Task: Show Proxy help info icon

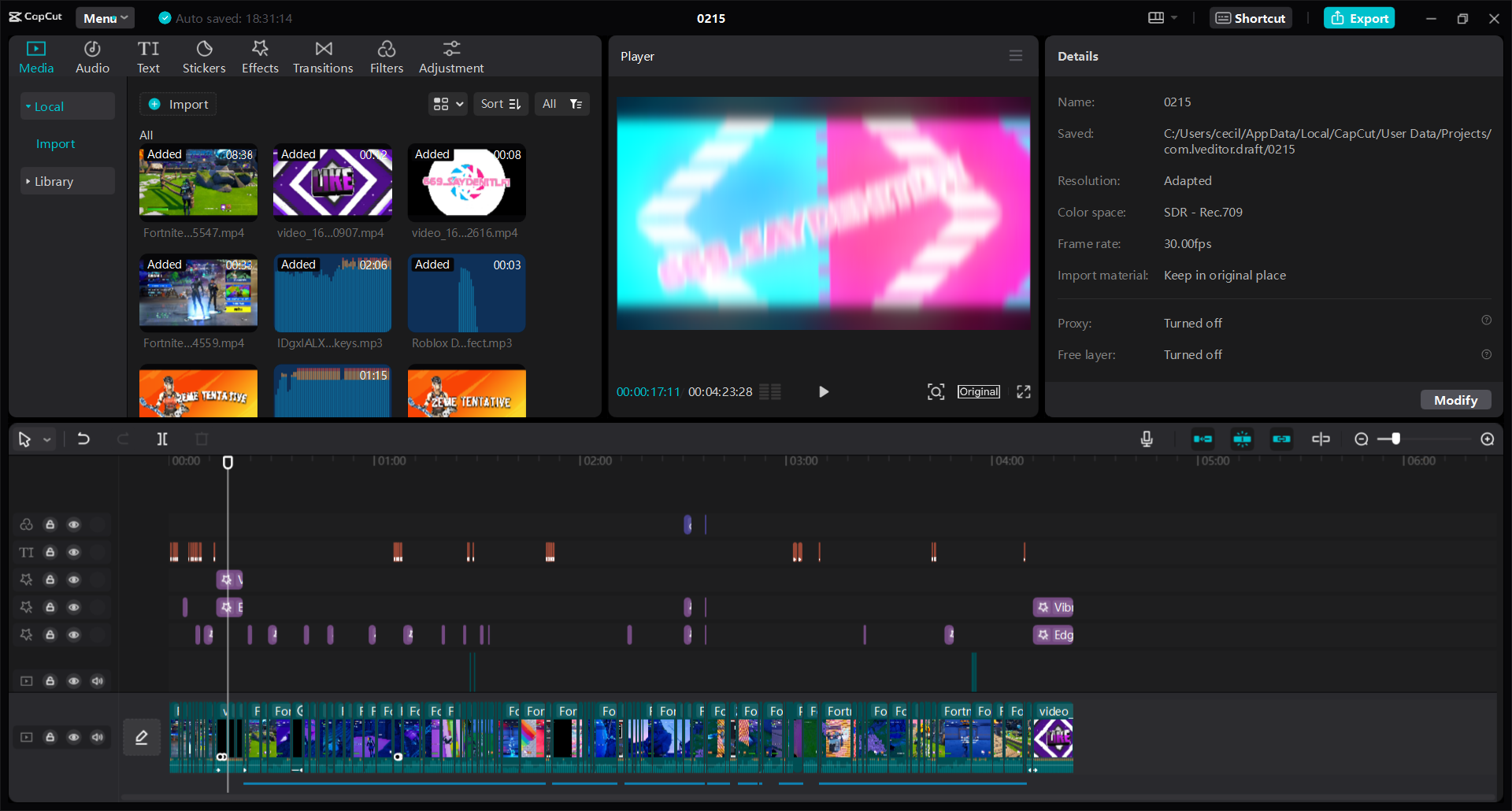Action: [x=1487, y=320]
